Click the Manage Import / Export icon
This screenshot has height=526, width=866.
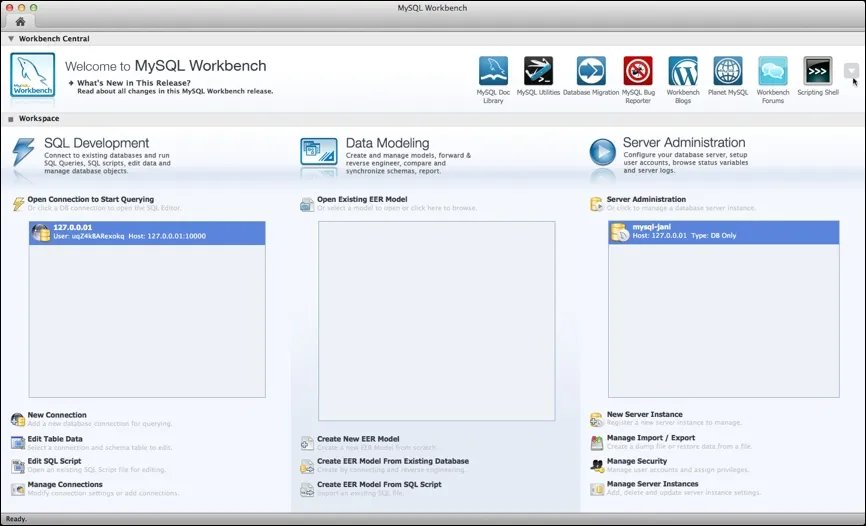coord(596,443)
